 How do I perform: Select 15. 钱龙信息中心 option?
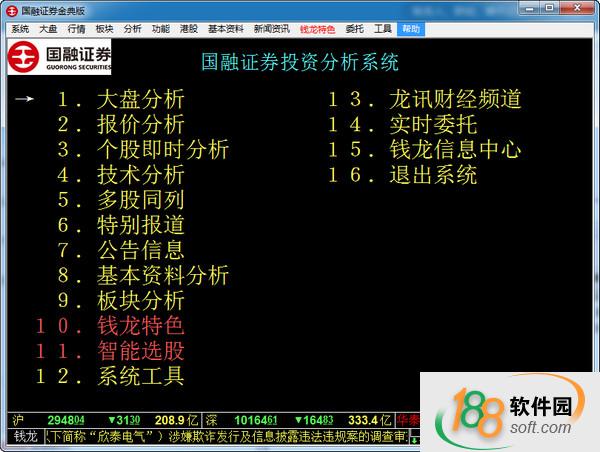point(425,150)
